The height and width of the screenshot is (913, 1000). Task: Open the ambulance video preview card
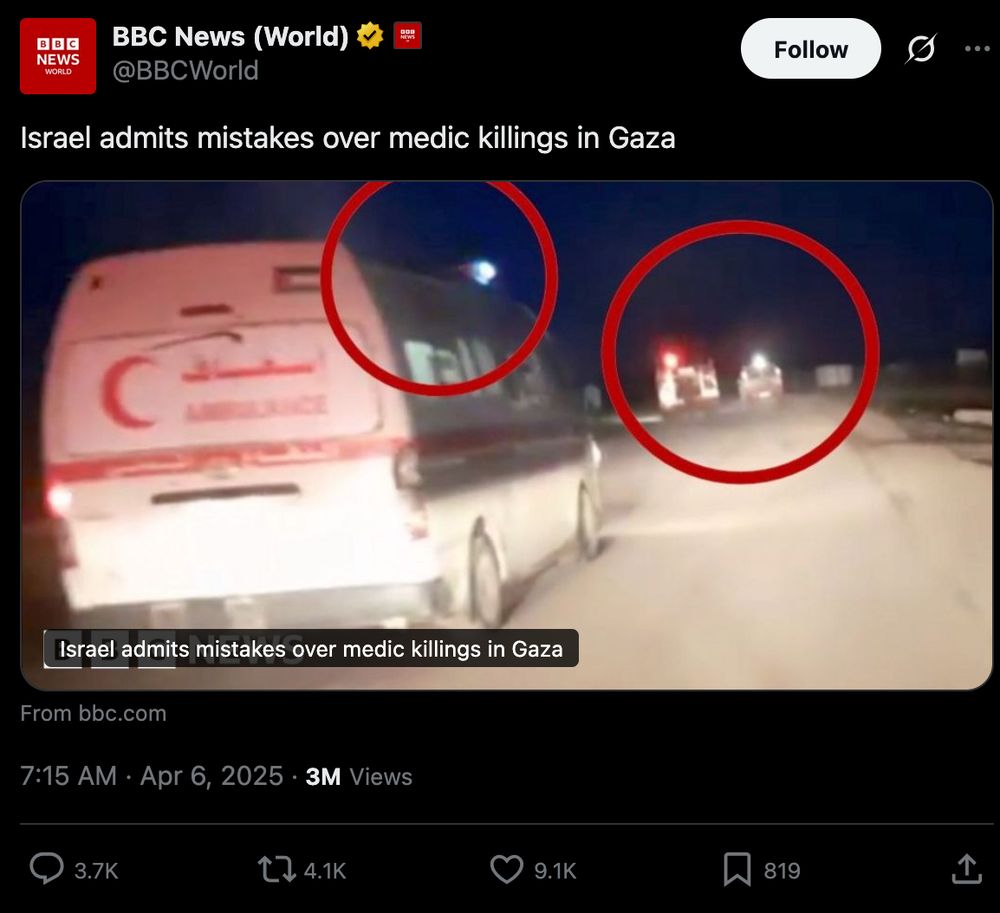point(506,435)
